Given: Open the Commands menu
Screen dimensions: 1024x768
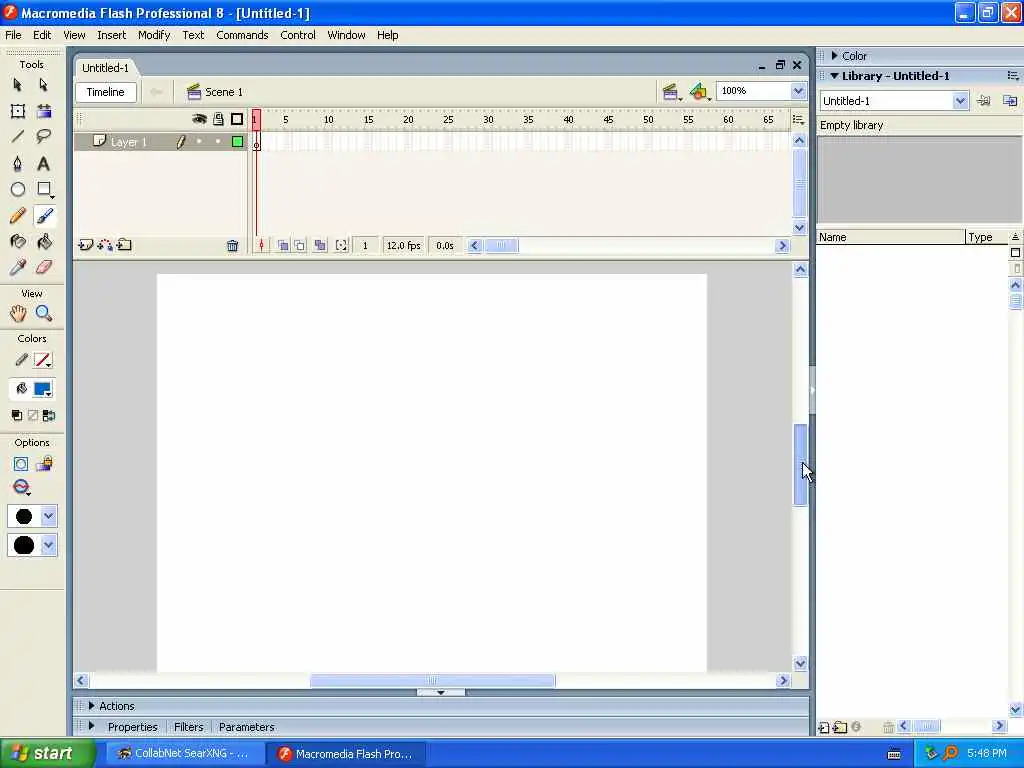Looking at the screenshot, I should (242, 35).
